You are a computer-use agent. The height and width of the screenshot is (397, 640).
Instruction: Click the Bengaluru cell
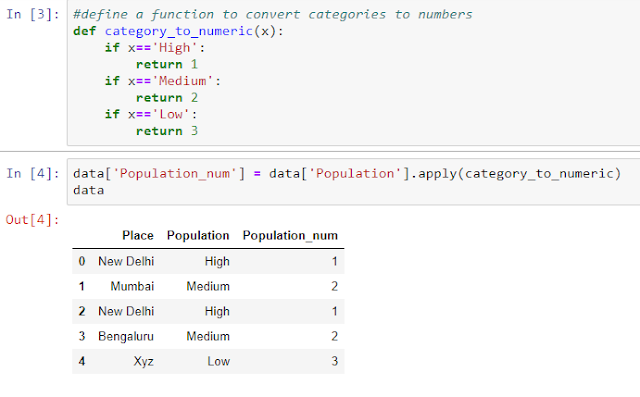coord(126,336)
